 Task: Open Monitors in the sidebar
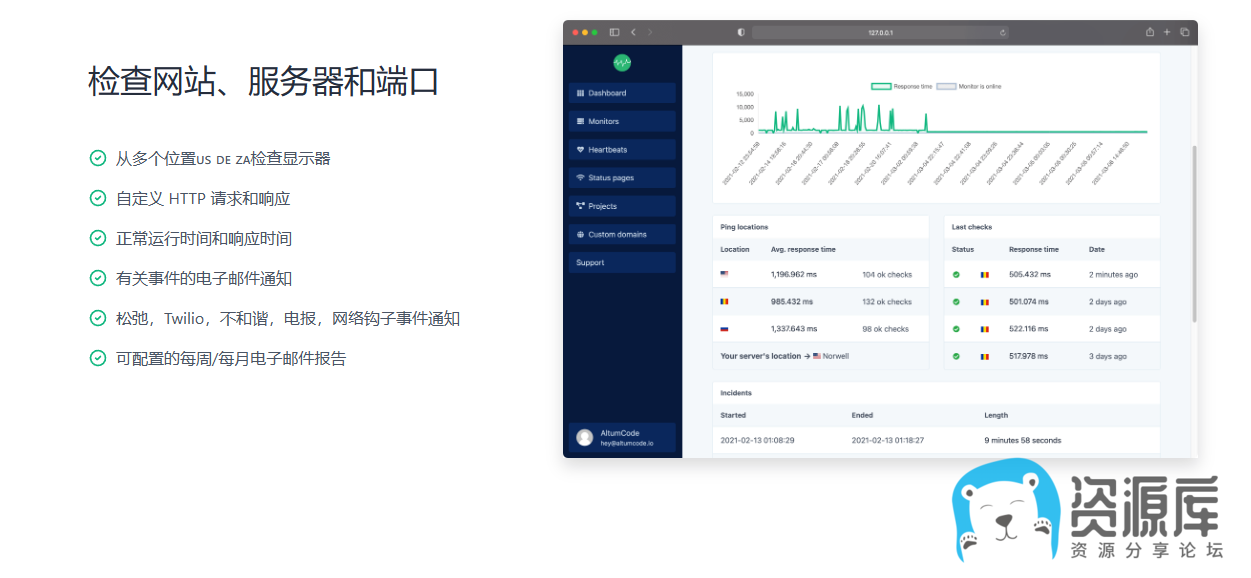tap(622, 121)
